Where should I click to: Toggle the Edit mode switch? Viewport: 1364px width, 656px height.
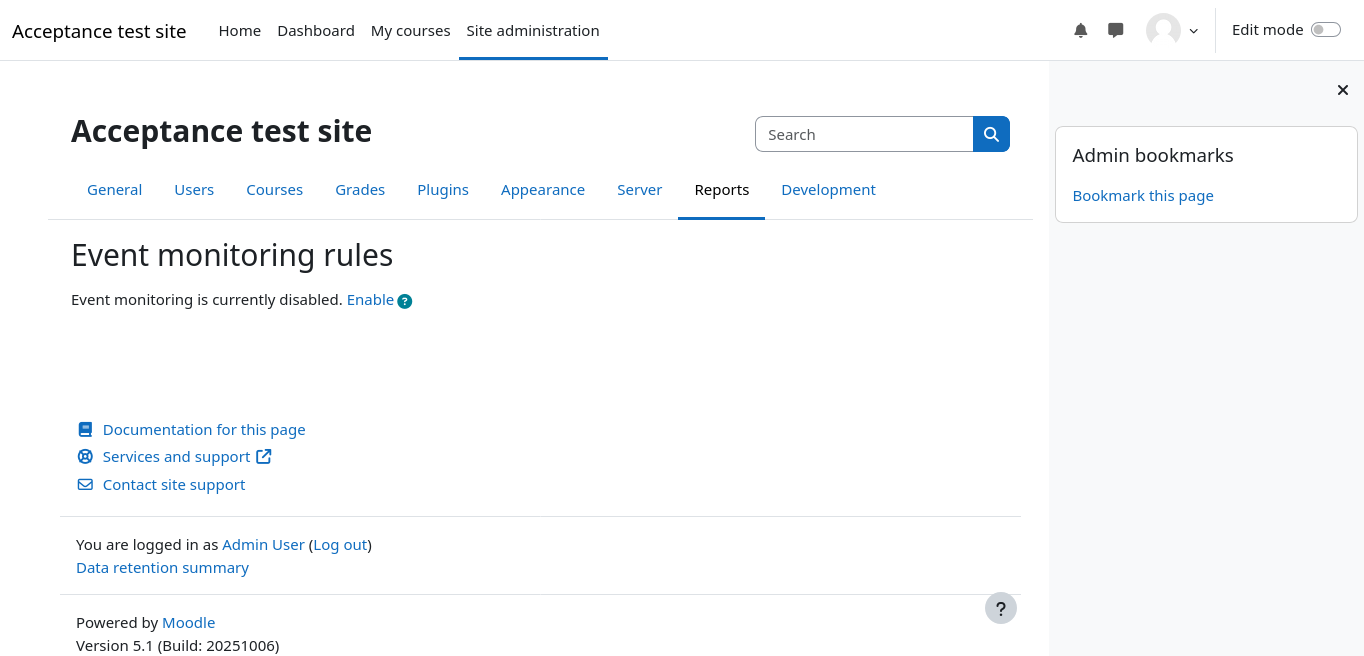pyautogui.click(x=1325, y=30)
